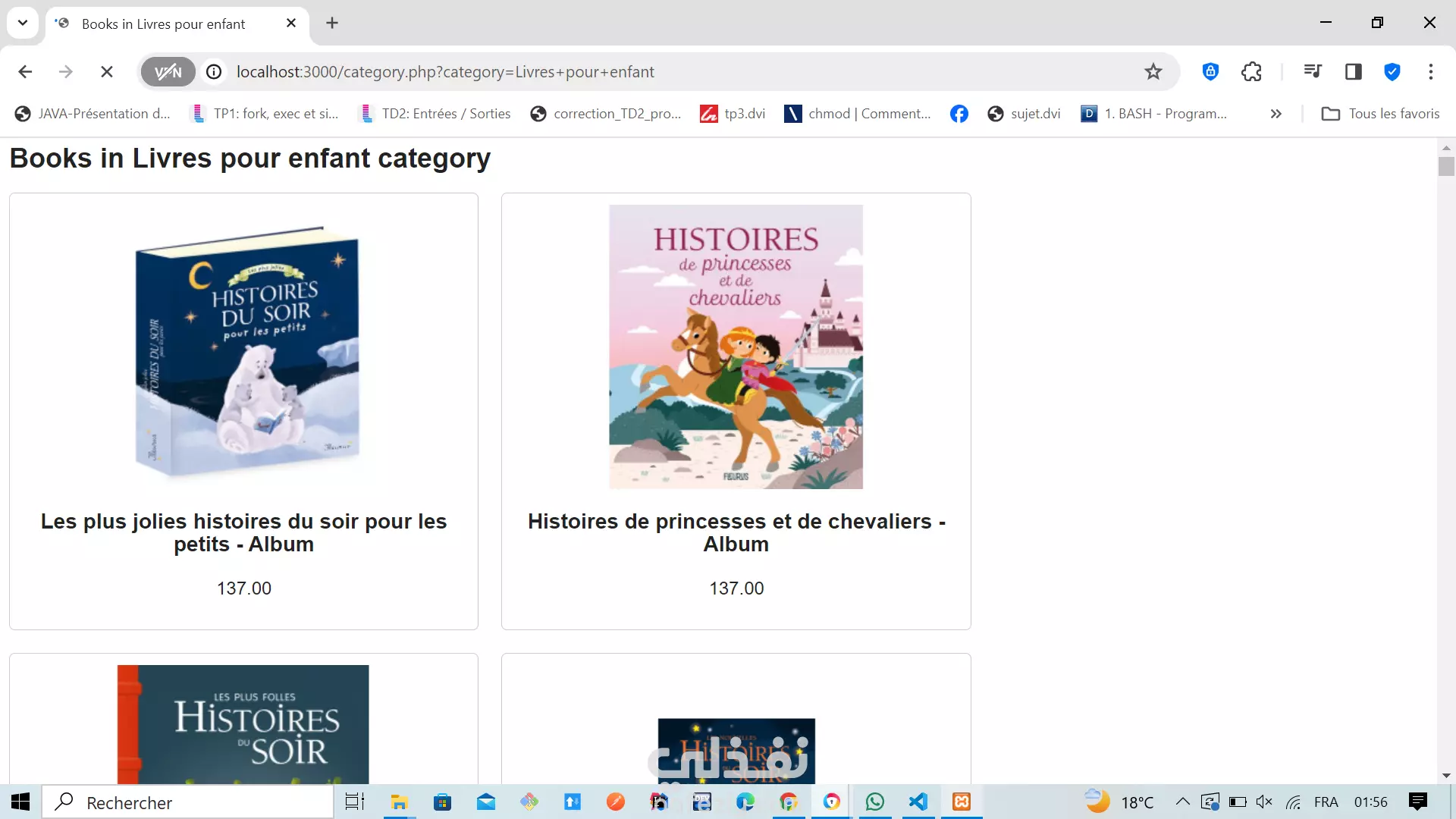Open Microsoft Edge from the taskbar
This screenshot has height=819, width=1456.
(745, 802)
